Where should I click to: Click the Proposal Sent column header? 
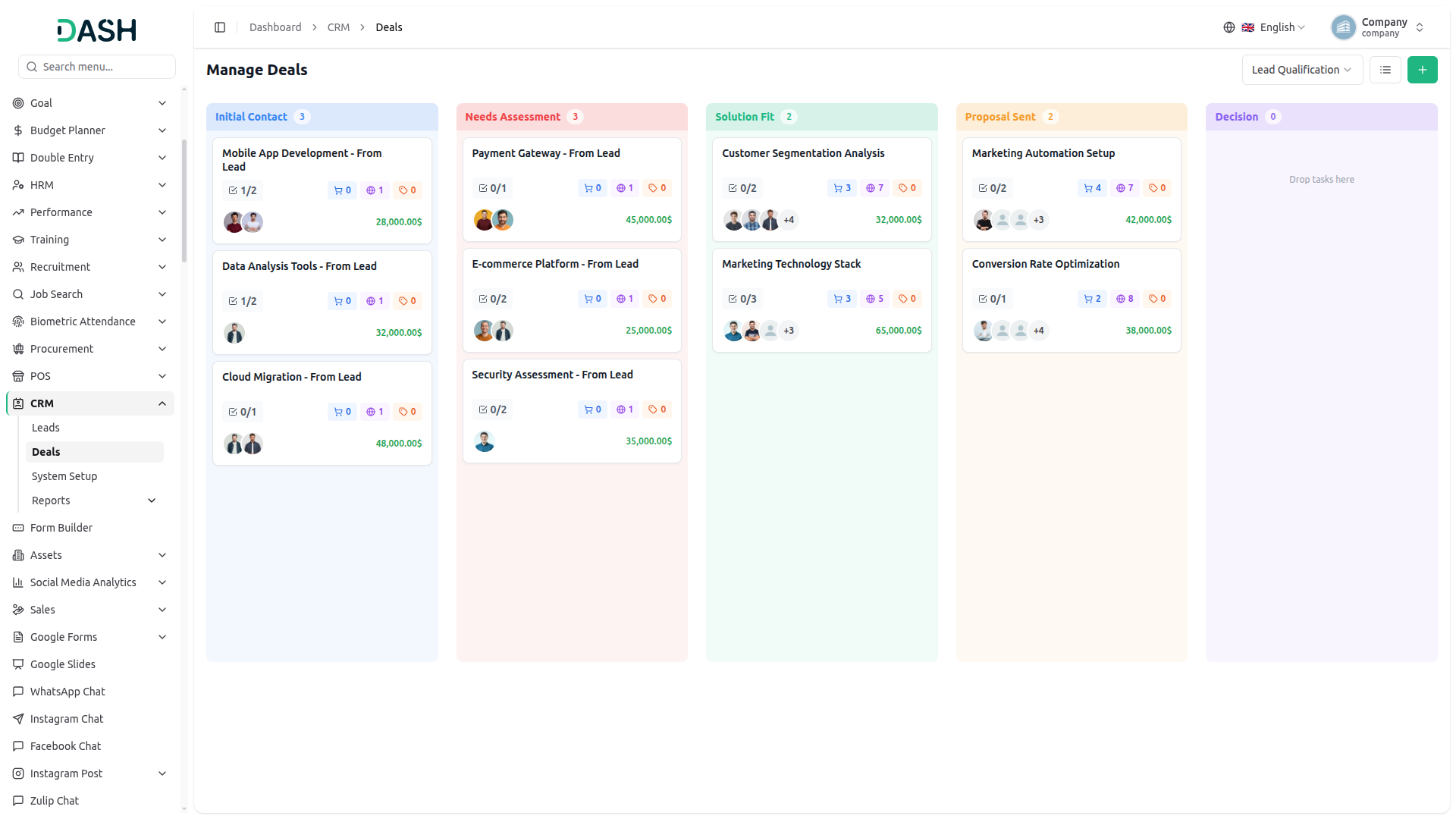coord(1072,117)
